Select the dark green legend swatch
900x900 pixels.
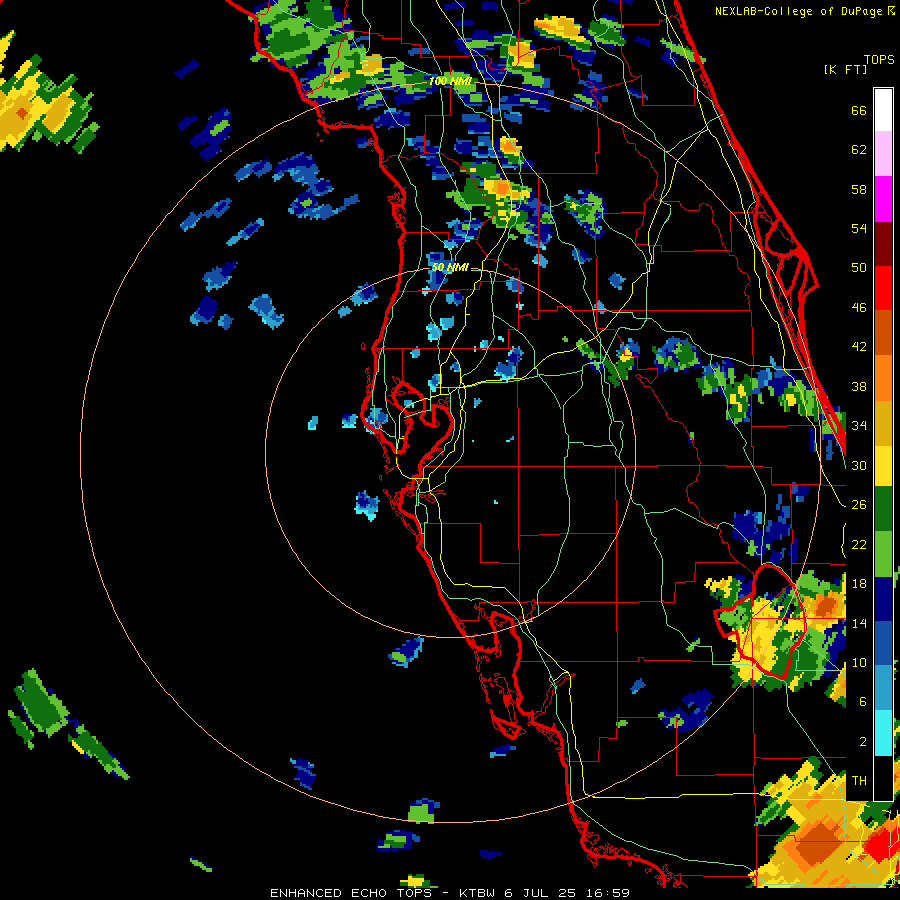(883, 510)
